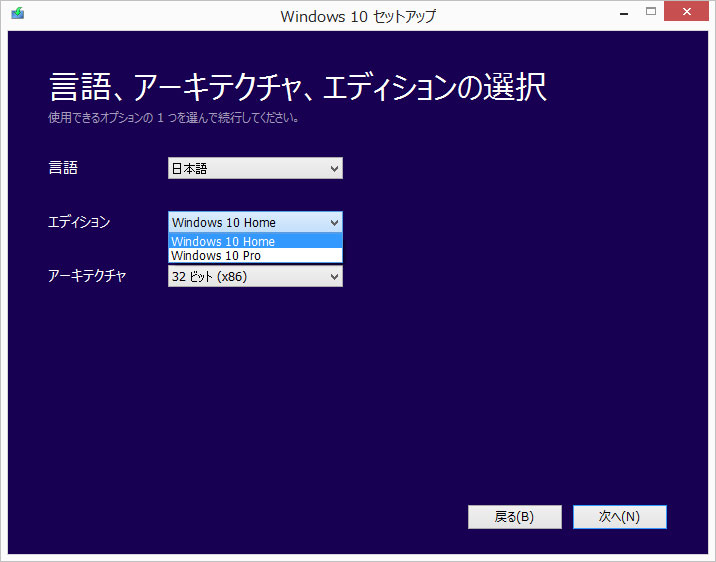Screen dimensions: 716x562
Task: Click the Windows 10 セットアップ title bar text
Action: [x=358, y=16]
